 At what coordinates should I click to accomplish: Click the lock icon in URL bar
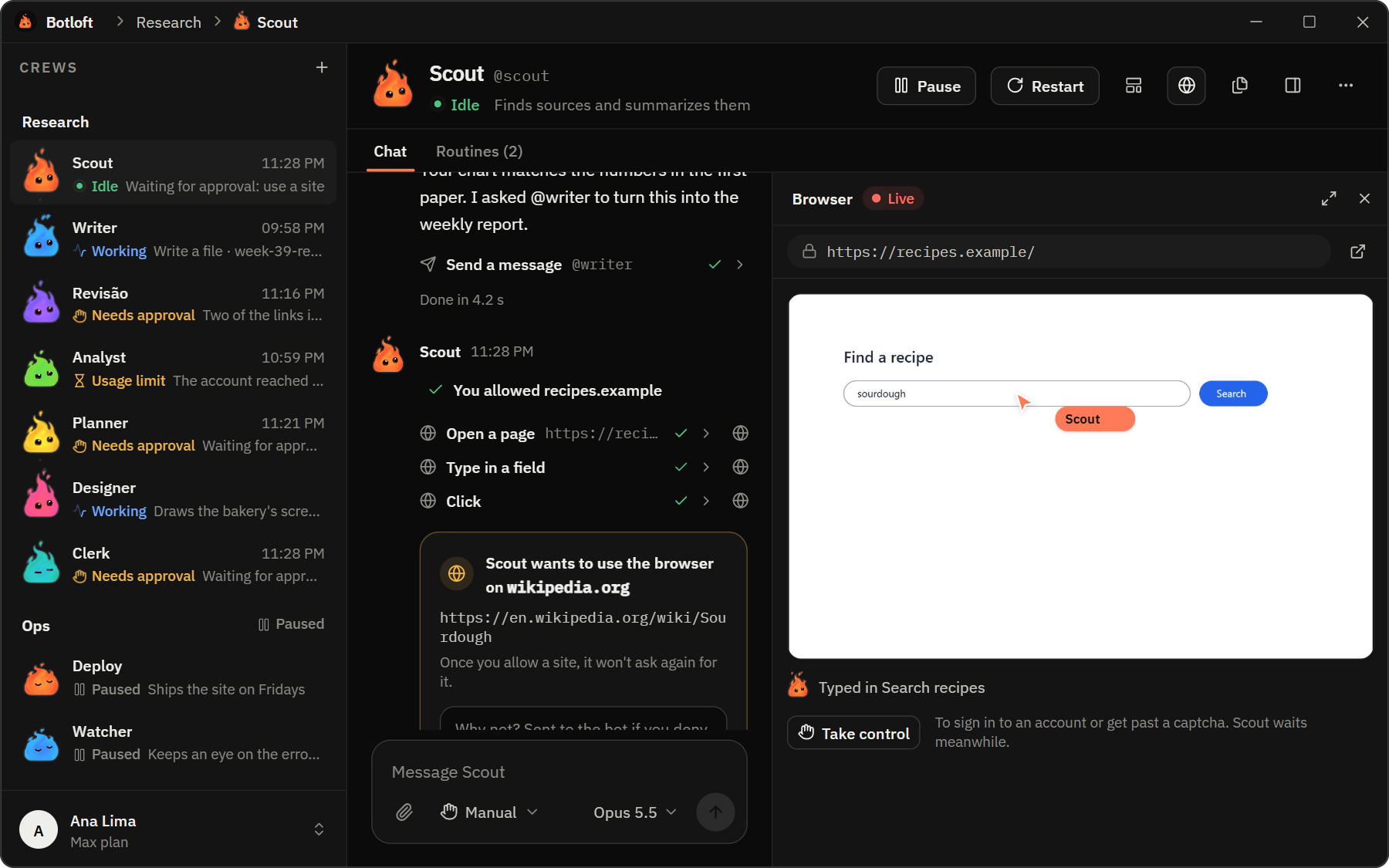point(809,252)
